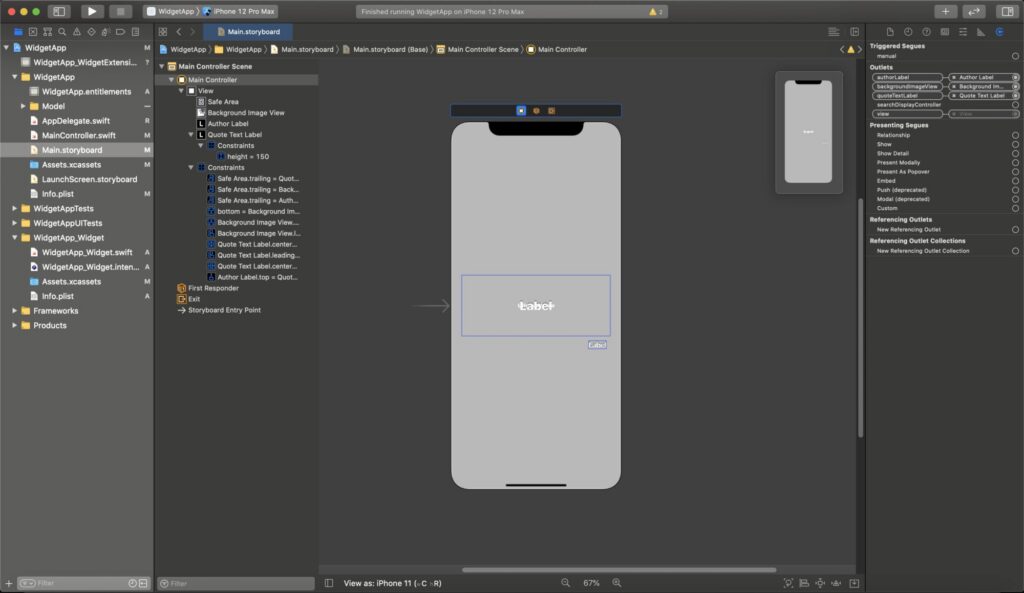Screen dimensions: 1024x593
Task: Open the Library plus button
Action: tap(945, 11)
